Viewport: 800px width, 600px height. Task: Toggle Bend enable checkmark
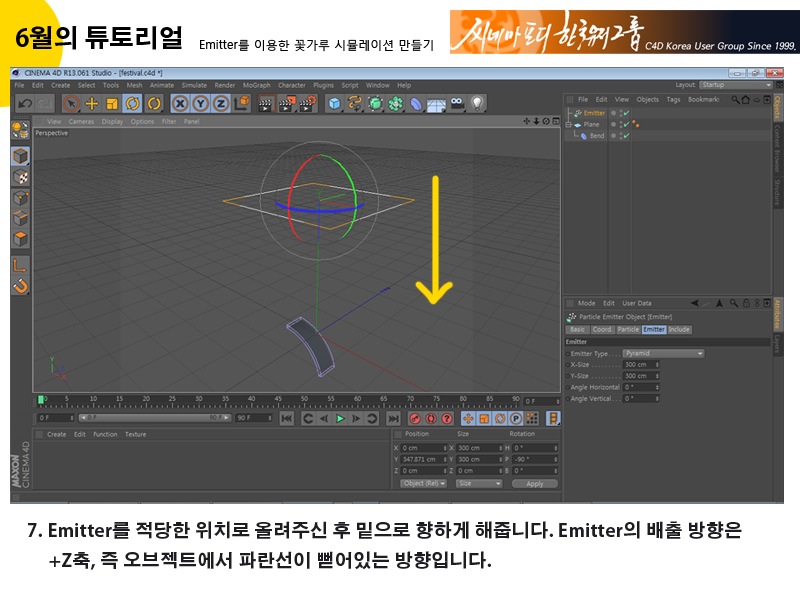626,136
